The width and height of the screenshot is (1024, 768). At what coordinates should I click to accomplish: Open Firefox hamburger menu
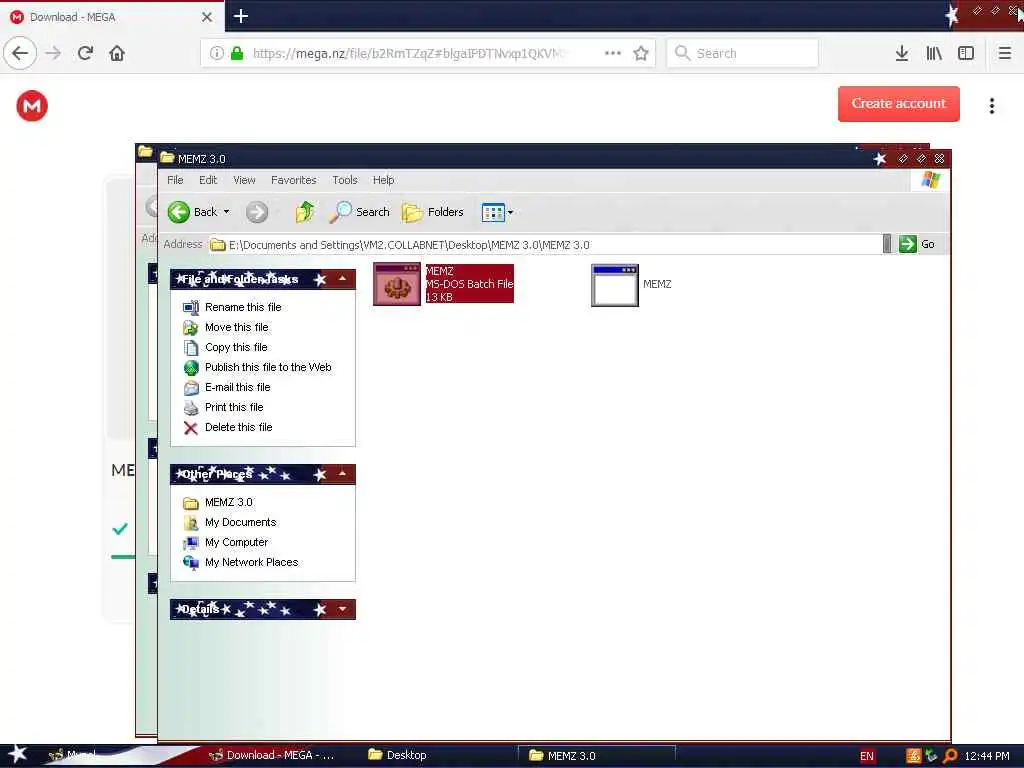tap(1005, 53)
